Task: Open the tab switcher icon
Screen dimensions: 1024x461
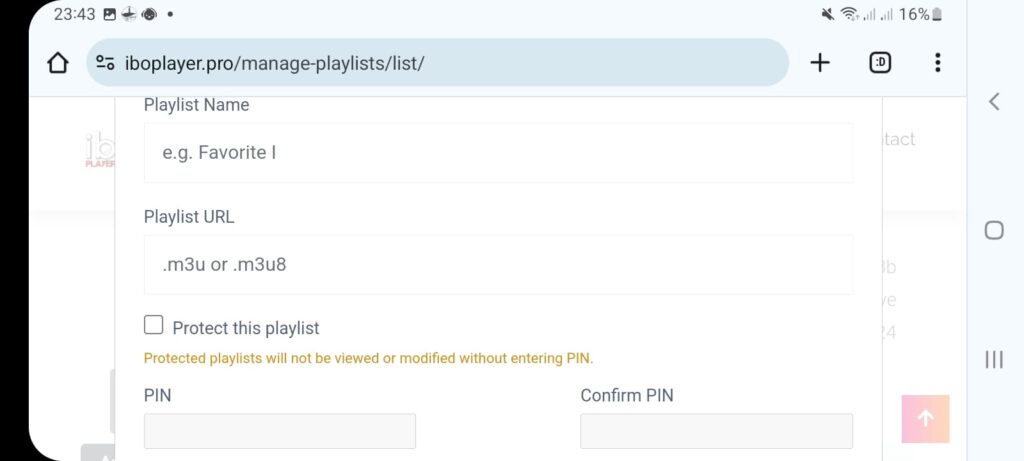Action: pyautogui.click(x=880, y=63)
